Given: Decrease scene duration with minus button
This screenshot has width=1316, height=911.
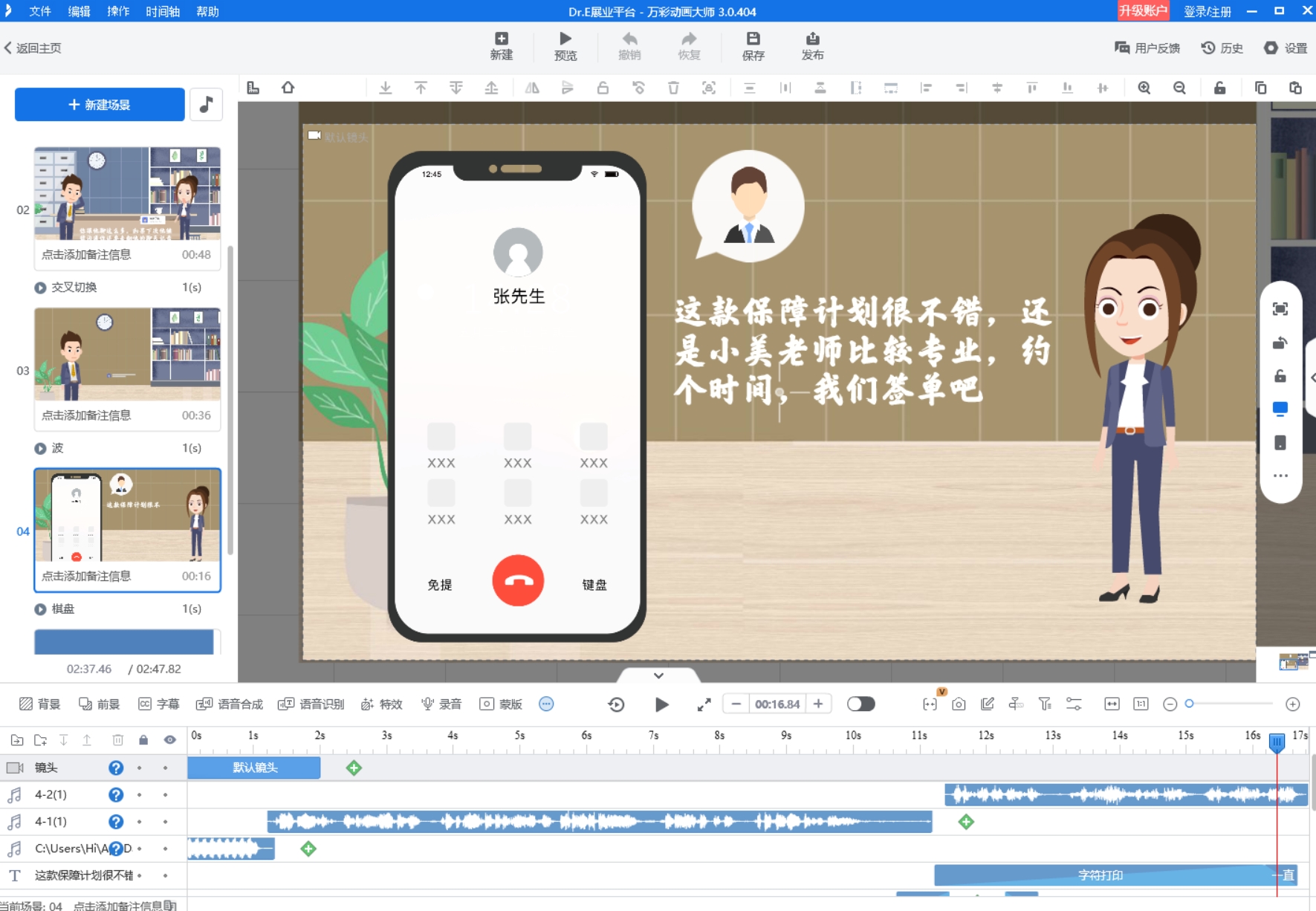Looking at the screenshot, I should click(x=736, y=704).
